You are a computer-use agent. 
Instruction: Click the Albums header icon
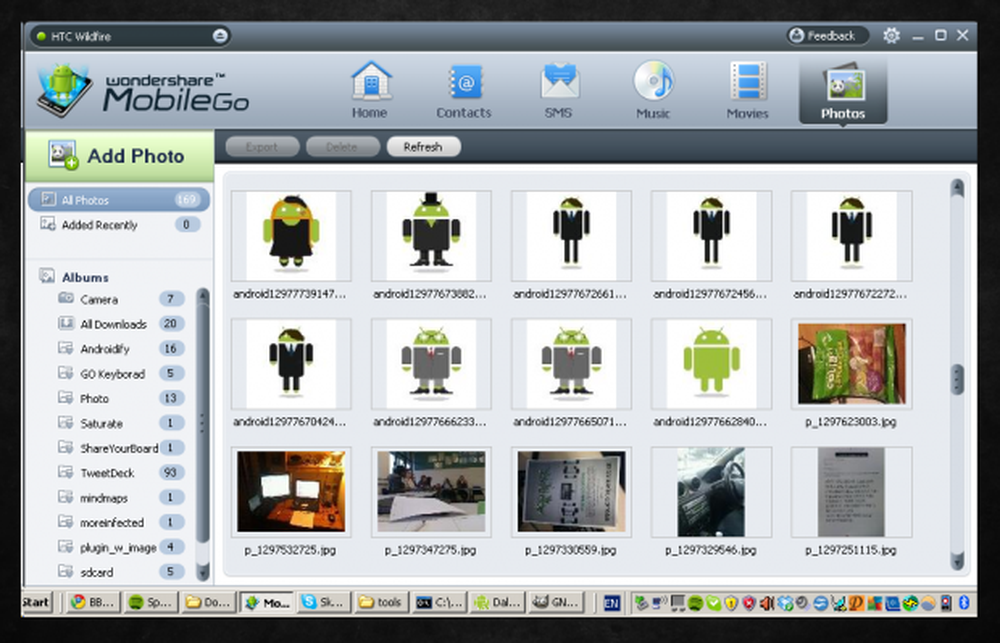47,276
